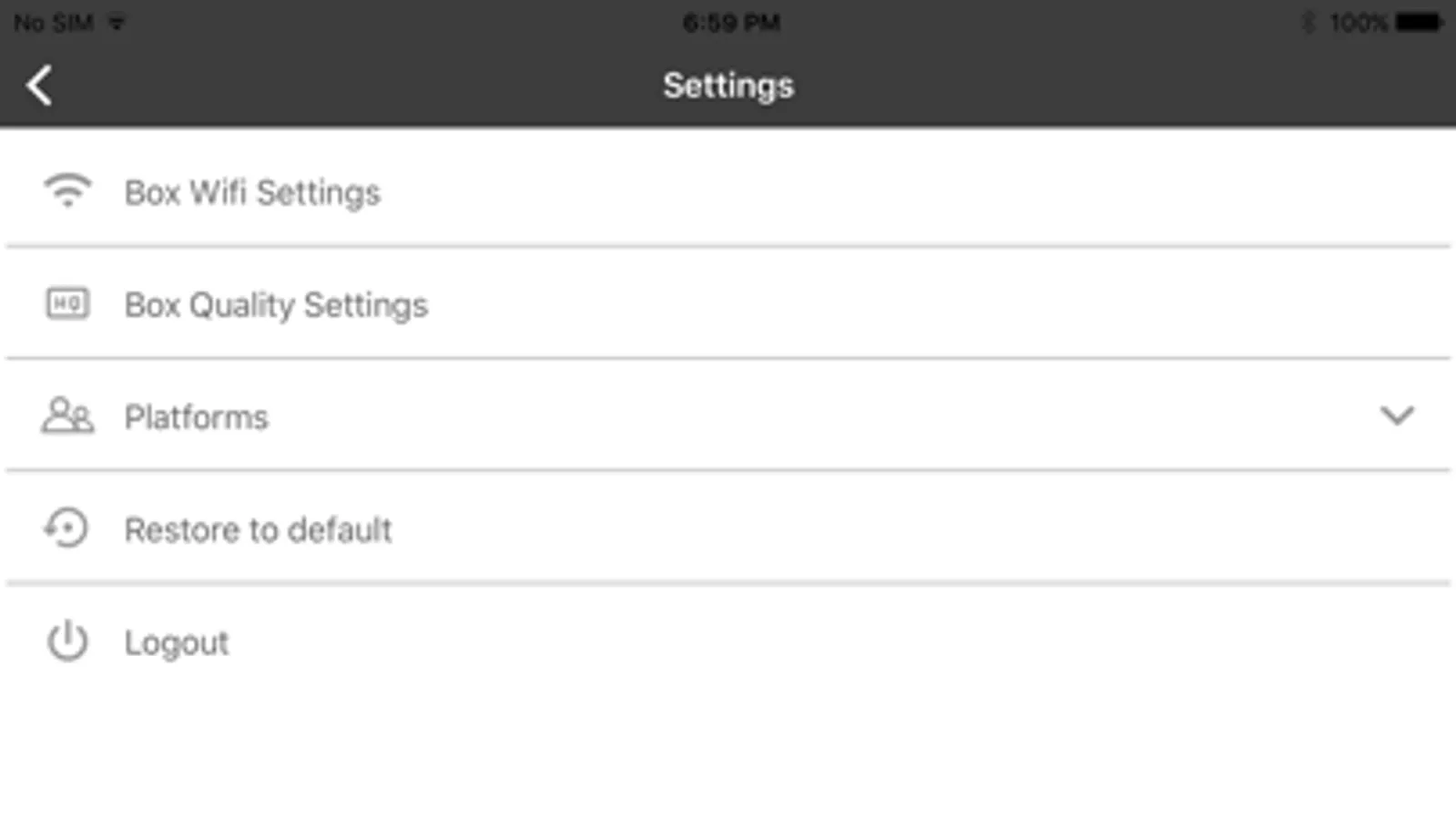Click the status bar wifi signal indicator
This screenshot has width=1456, height=820.
[x=117, y=23]
